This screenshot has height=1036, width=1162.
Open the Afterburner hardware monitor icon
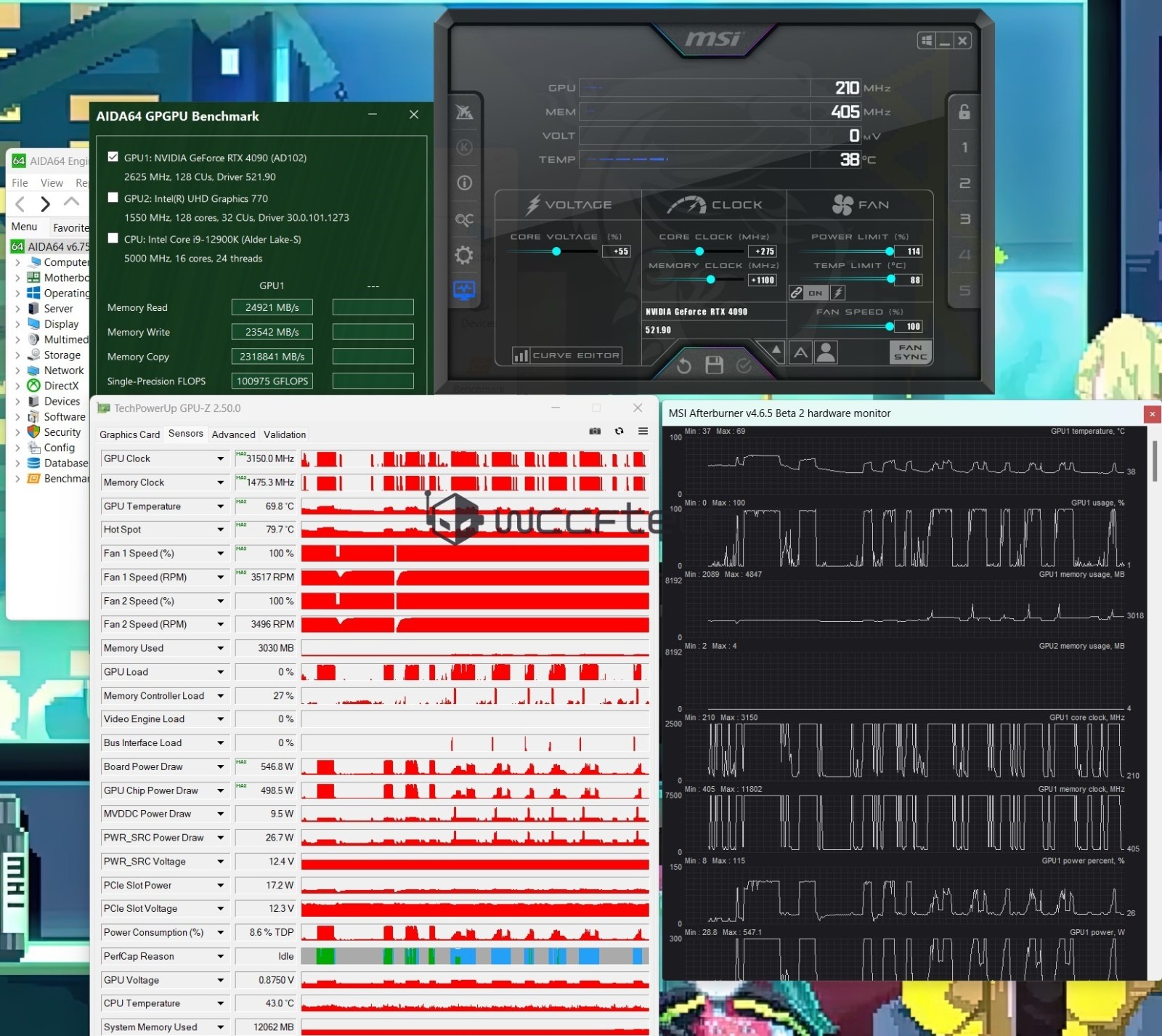(465, 291)
